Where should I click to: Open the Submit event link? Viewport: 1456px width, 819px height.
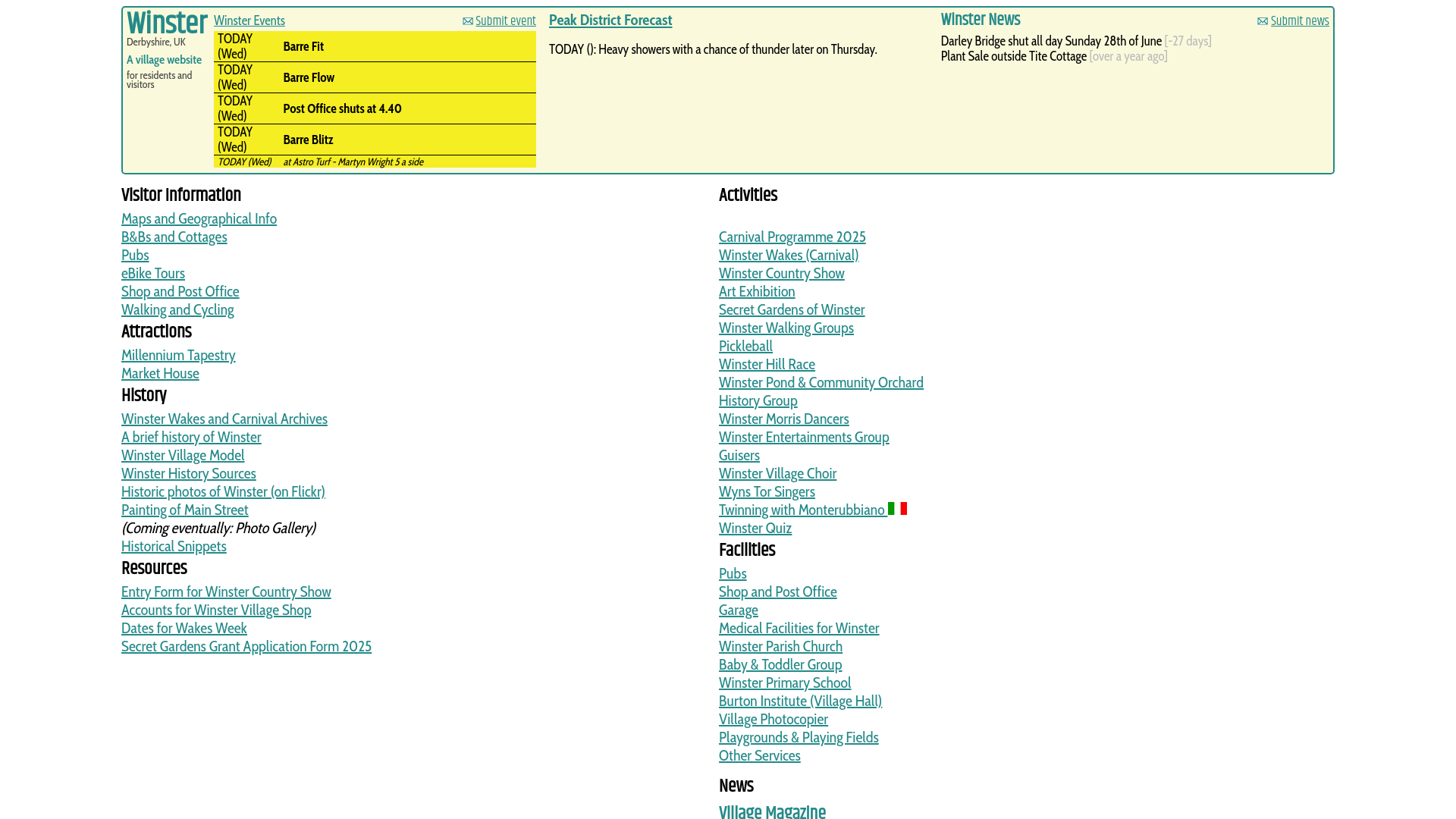pyautogui.click(x=505, y=20)
